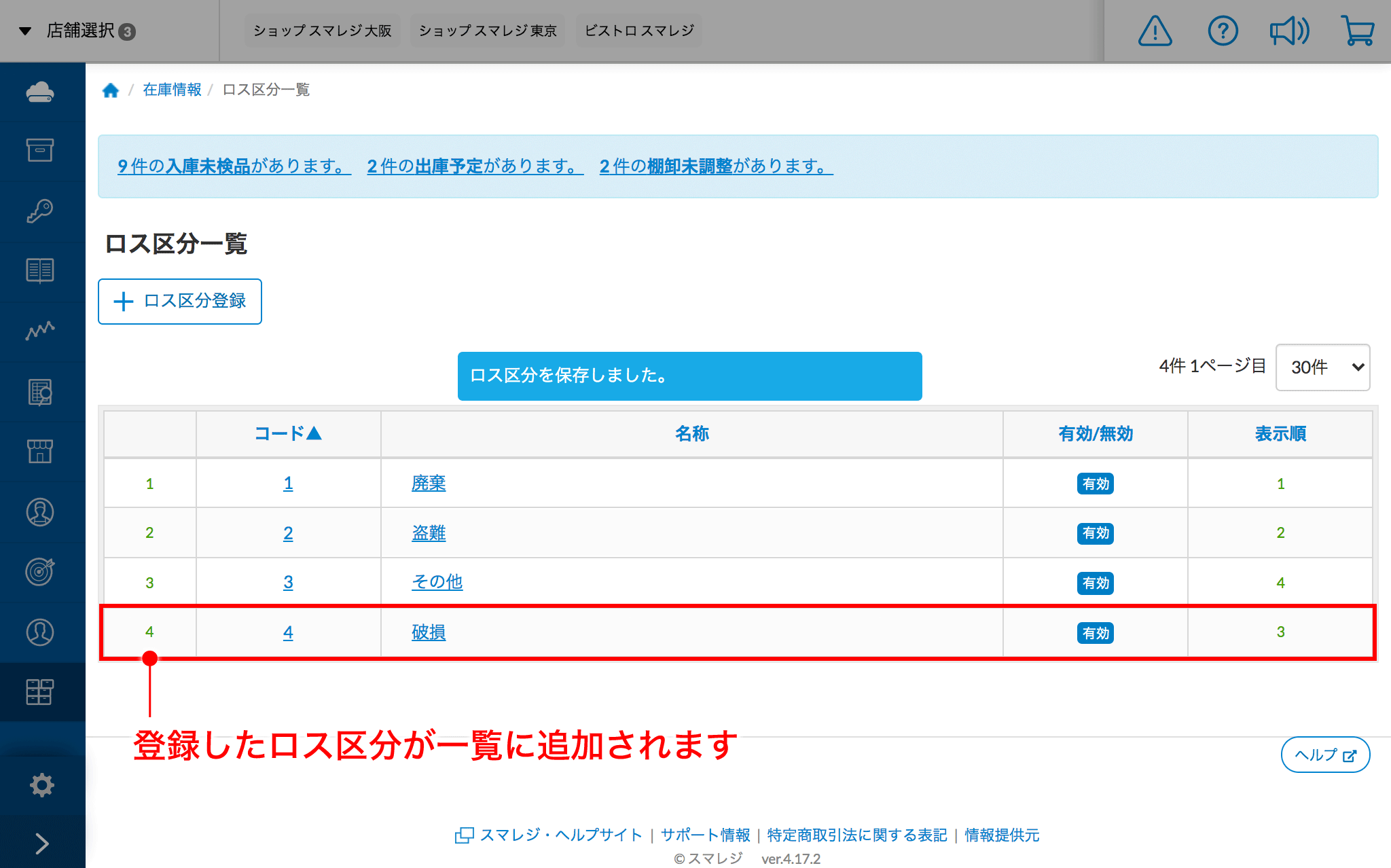Click the alert warning triangle icon
Screen dimensions: 1391x868
pyautogui.click(x=1155, y=31)
